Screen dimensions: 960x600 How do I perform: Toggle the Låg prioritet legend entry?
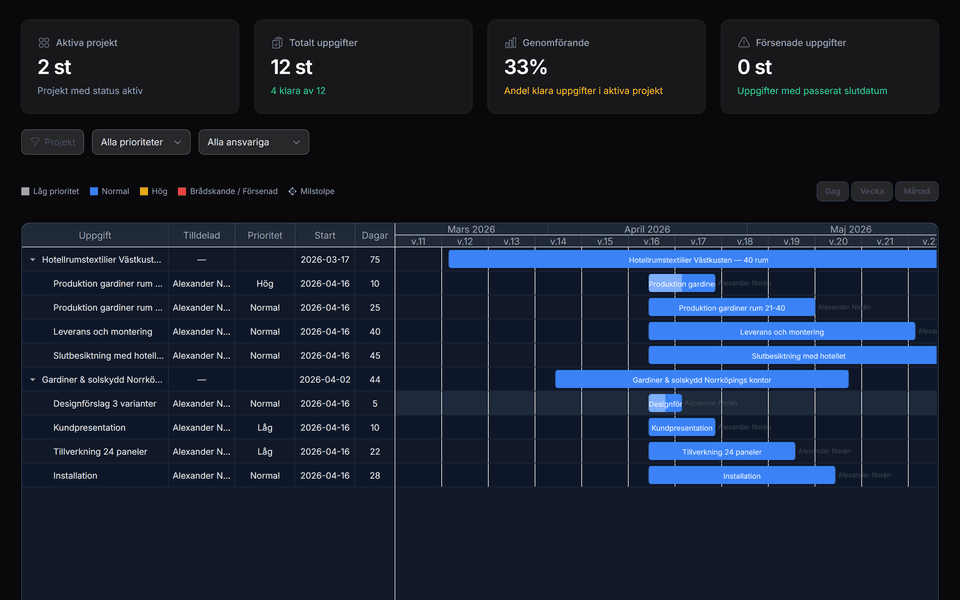pos(26,190)
